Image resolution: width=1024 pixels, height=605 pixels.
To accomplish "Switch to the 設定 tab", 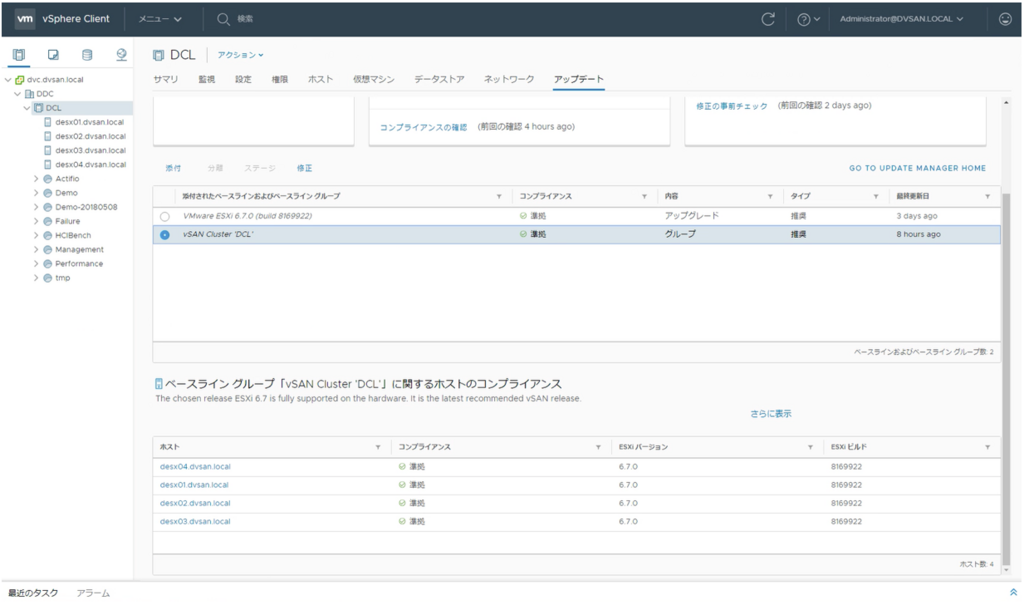I will (243, 79).
